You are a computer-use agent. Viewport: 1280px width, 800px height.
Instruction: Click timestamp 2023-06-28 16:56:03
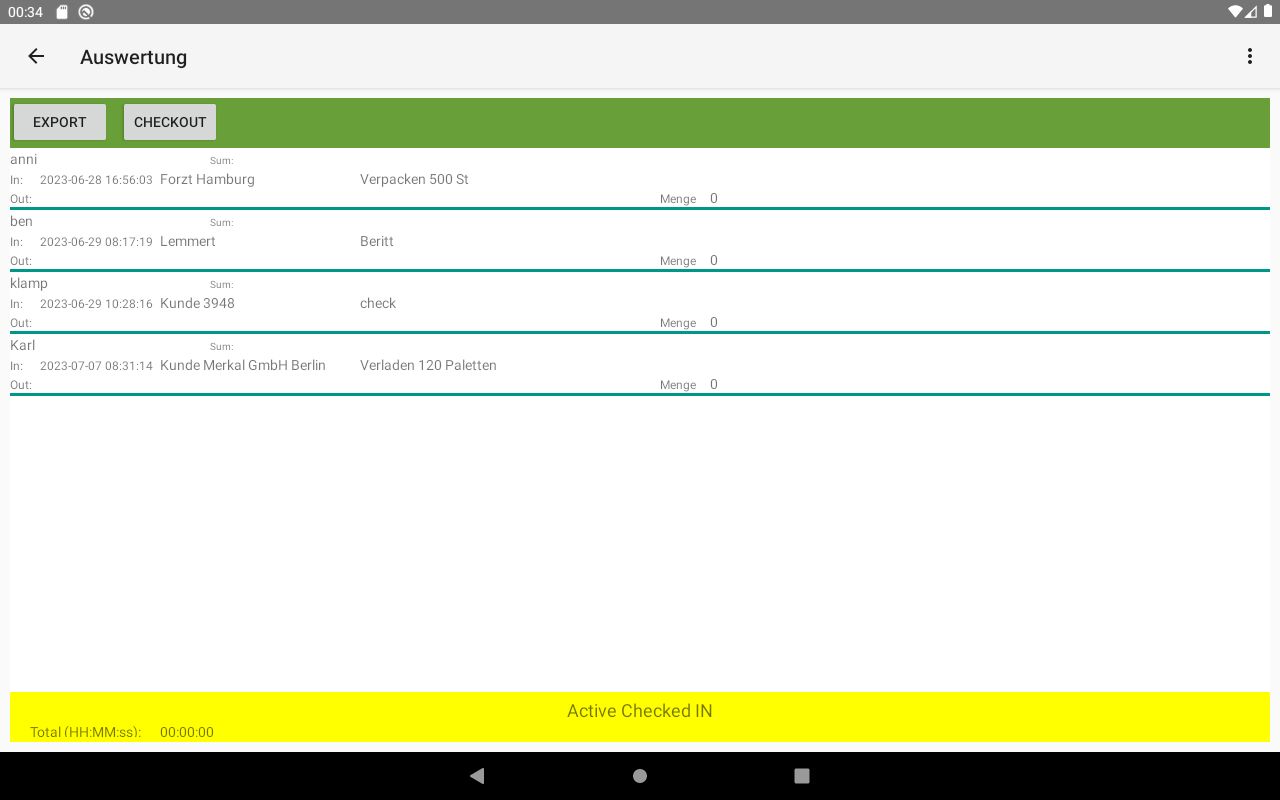(x=96, y=180)
